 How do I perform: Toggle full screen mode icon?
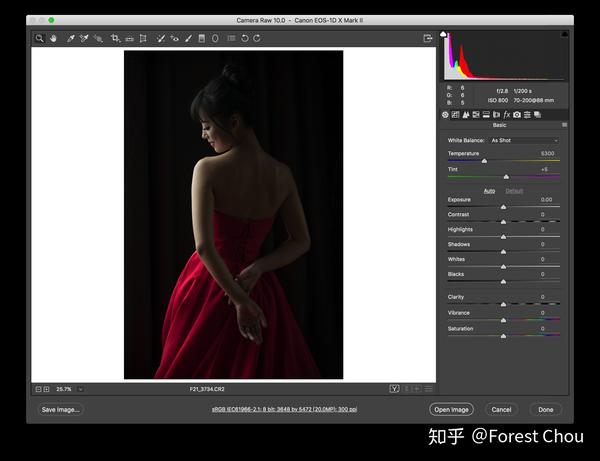pos(428,38)
